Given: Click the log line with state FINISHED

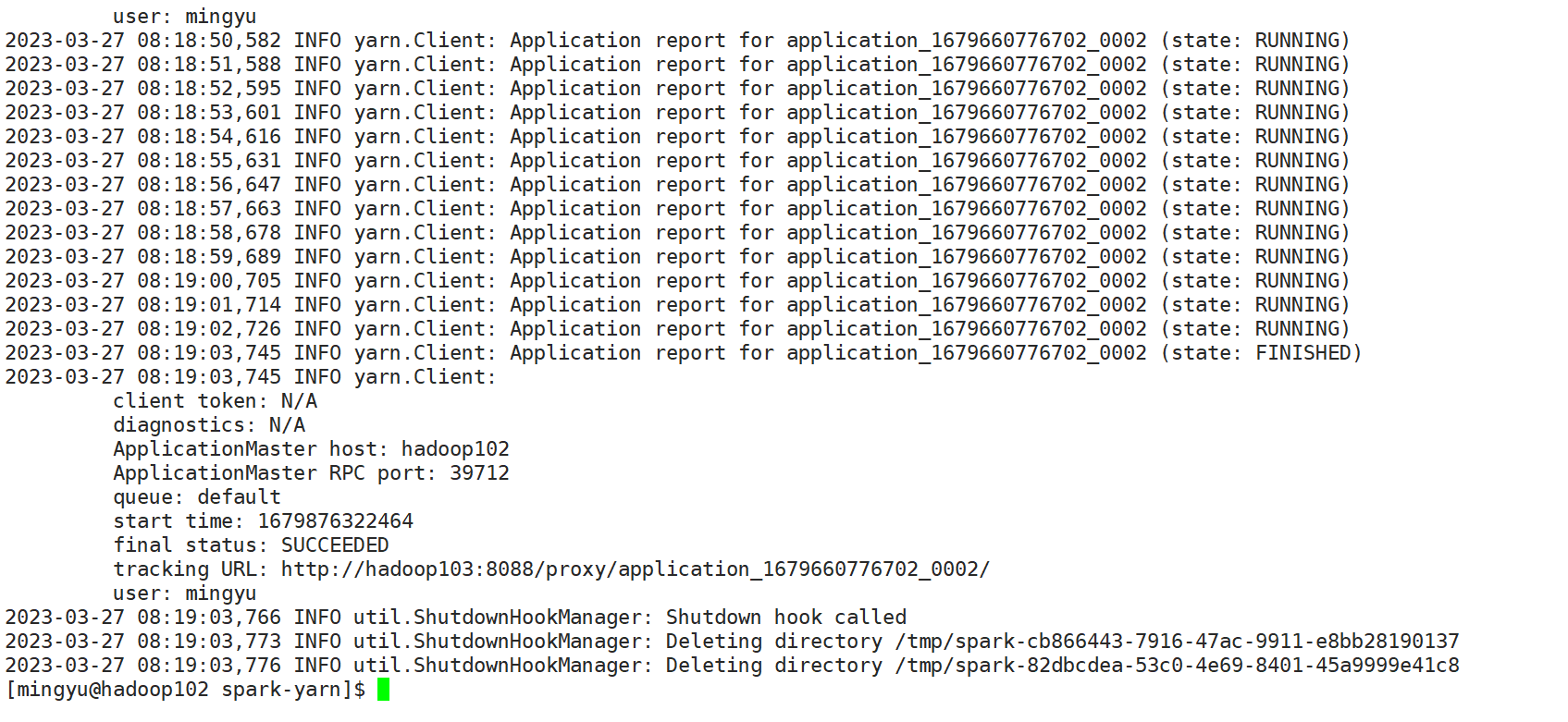Looking at the screenshot, I should coord(684,353).
